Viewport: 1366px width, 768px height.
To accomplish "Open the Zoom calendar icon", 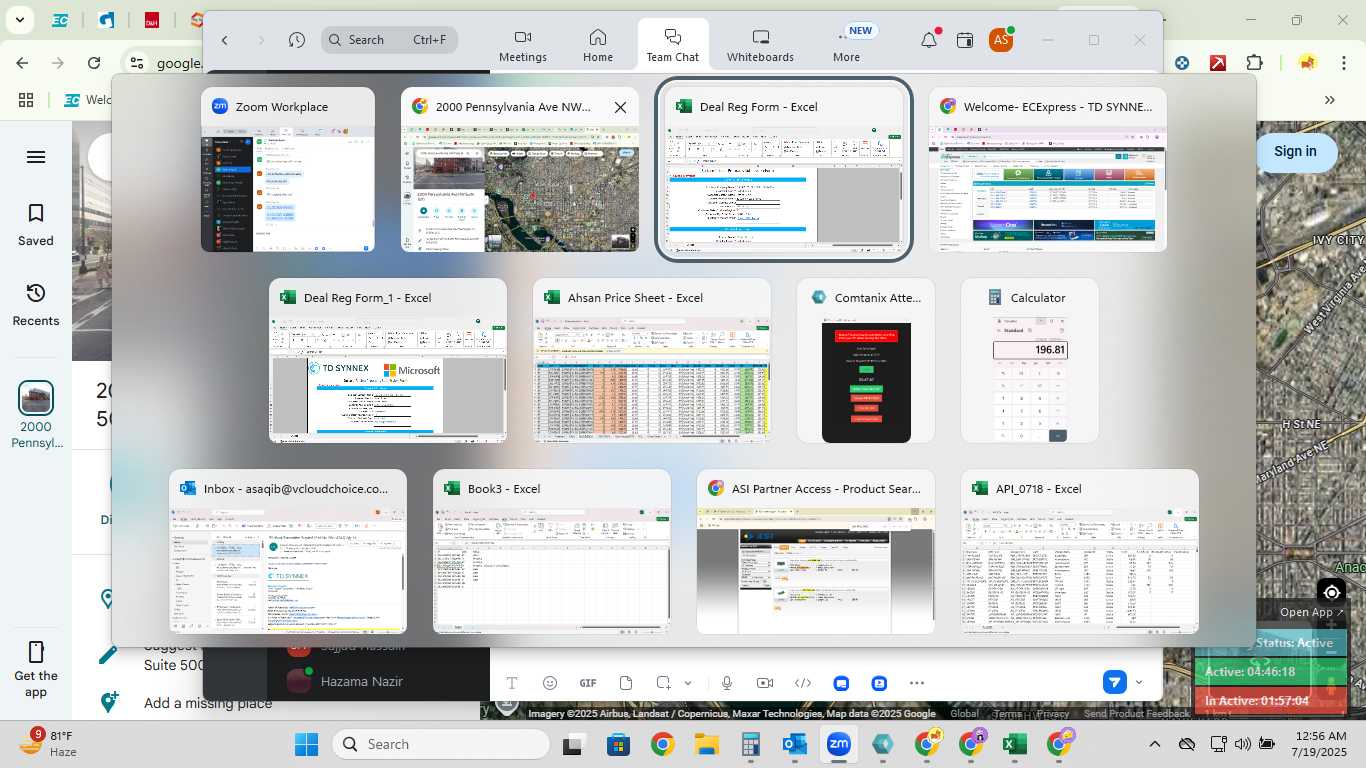I will 965,40.
